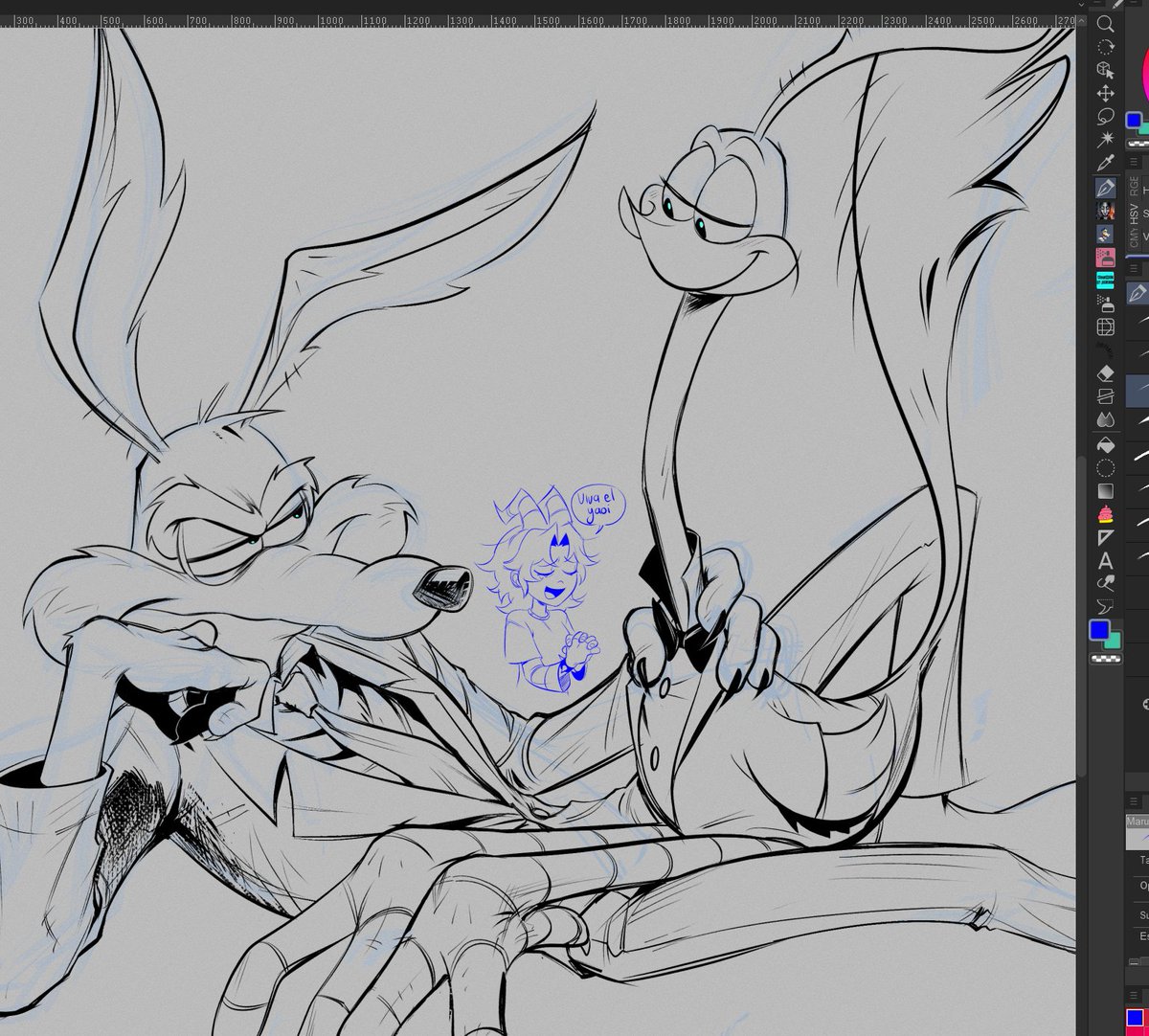Open tool property palette hamburger menu
The width and height of the screenshot is (1149, 1036).
pos(1135,801)
